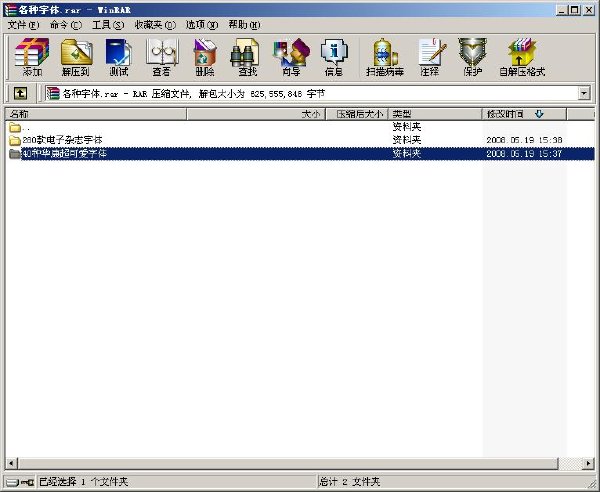
Task: Run the 测试 (Test) archive tool
Action: pos(119,57)
